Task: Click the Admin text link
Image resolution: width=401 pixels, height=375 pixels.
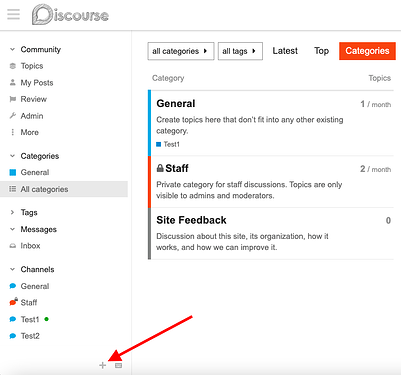Action: [32, 116]
